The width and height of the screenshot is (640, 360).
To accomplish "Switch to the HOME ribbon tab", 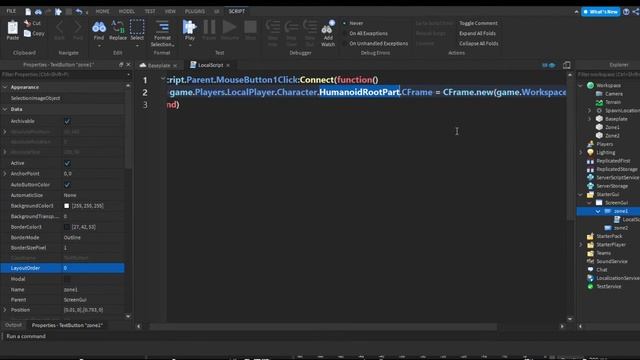I will pyautogui.click(x=102, y=11).
